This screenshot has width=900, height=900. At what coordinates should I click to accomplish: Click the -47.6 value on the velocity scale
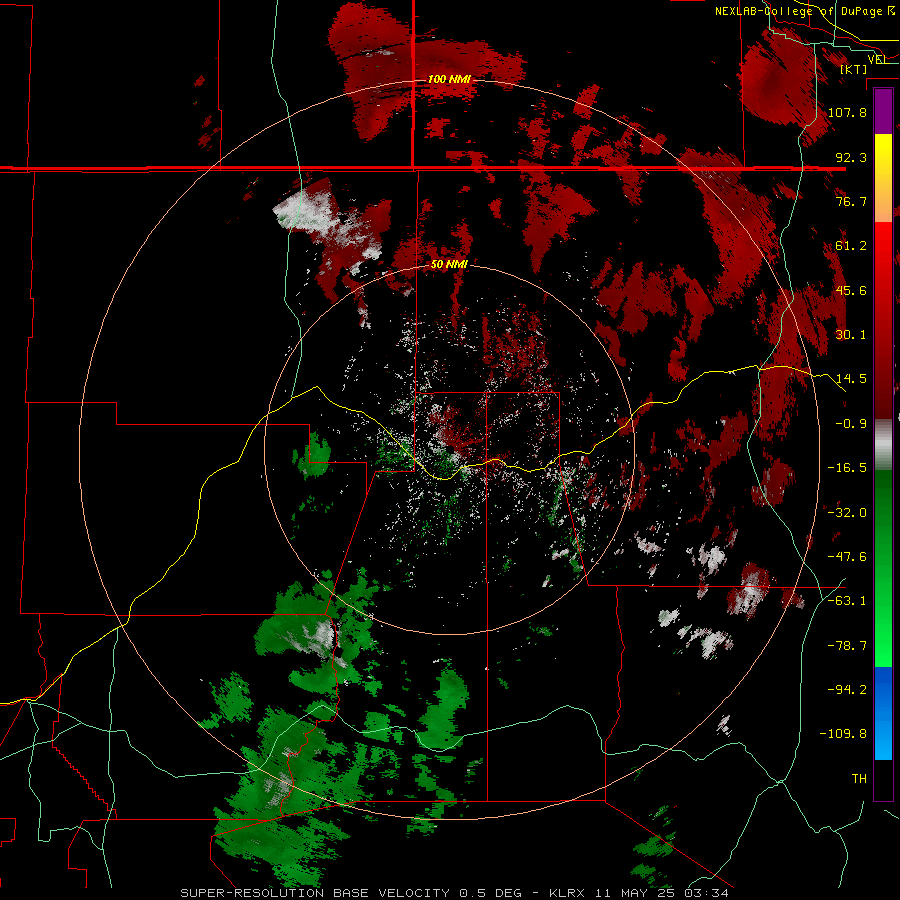pyautogui.click(x=847, y=557)
